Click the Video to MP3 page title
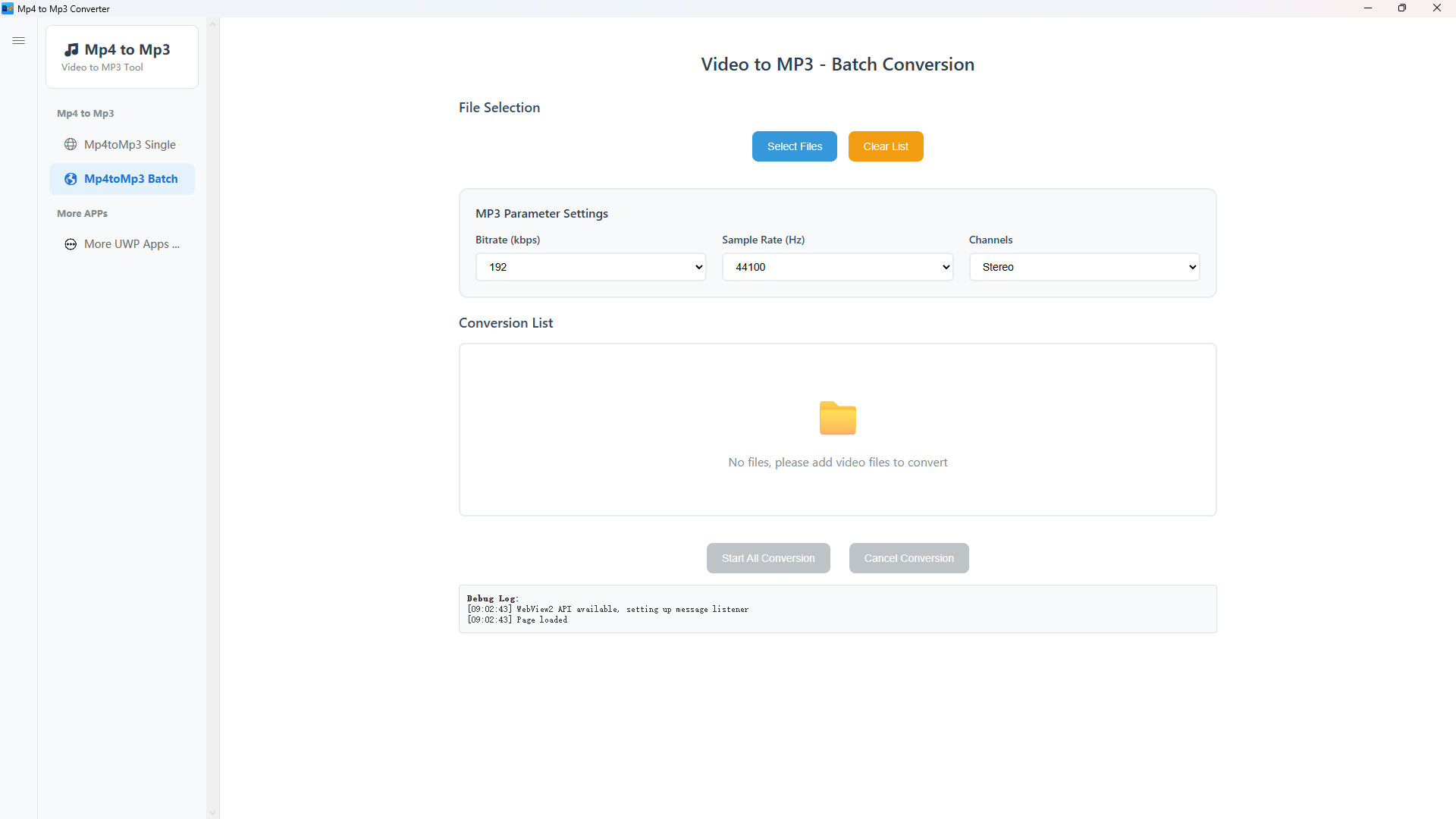 (837, 64)
